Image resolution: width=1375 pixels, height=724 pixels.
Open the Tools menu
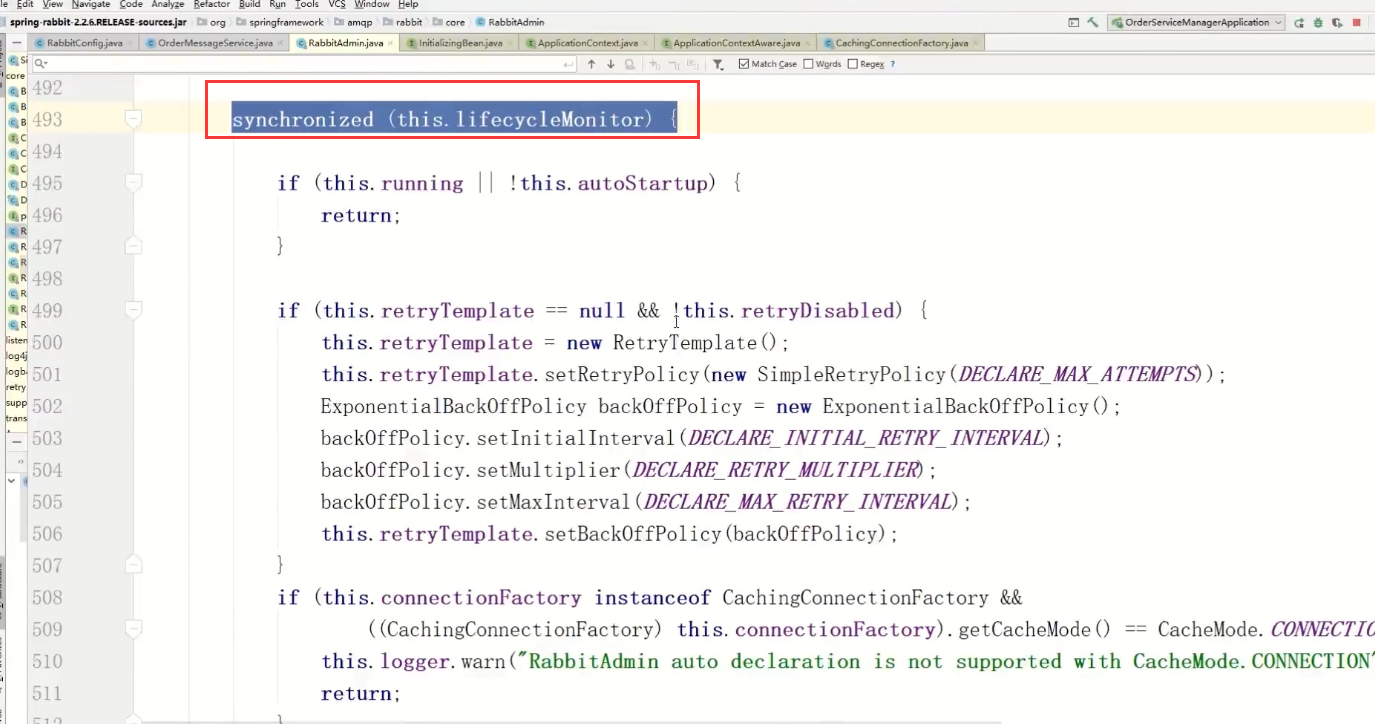pos(307,5)
